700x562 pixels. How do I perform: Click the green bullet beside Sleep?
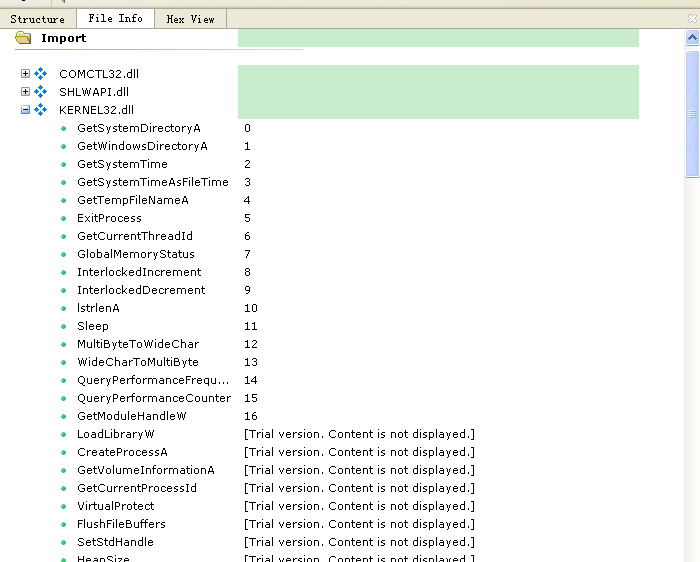63,326
